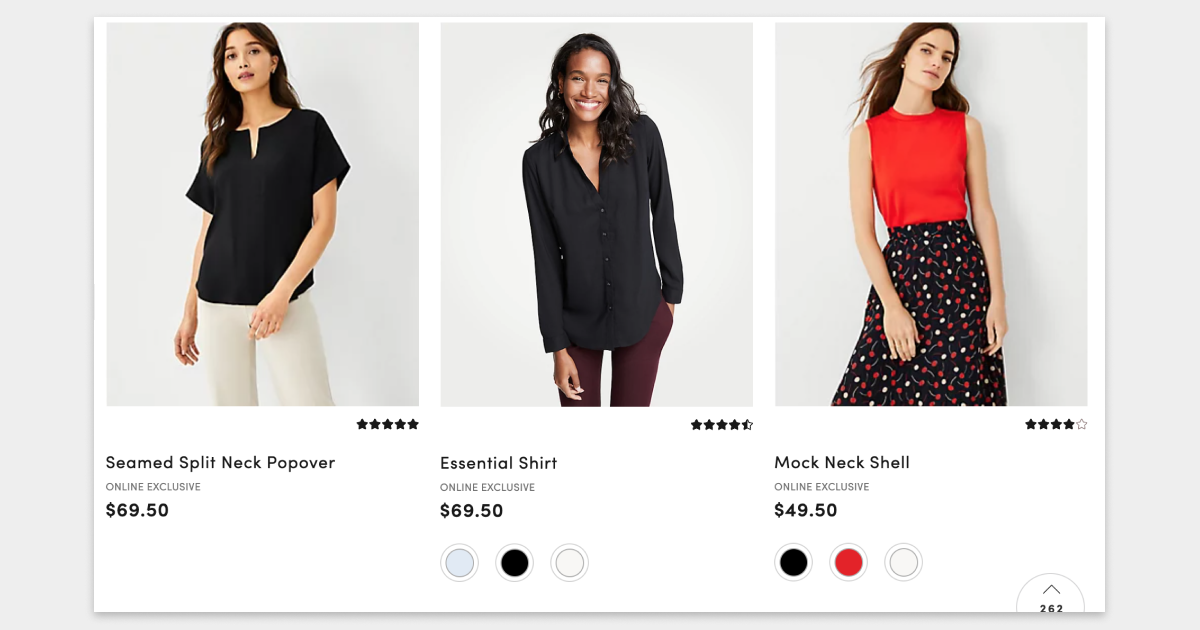Pick white swatch under Mock Neck Shell
This screenshot has width=1200, height=630.
point(903,563)
